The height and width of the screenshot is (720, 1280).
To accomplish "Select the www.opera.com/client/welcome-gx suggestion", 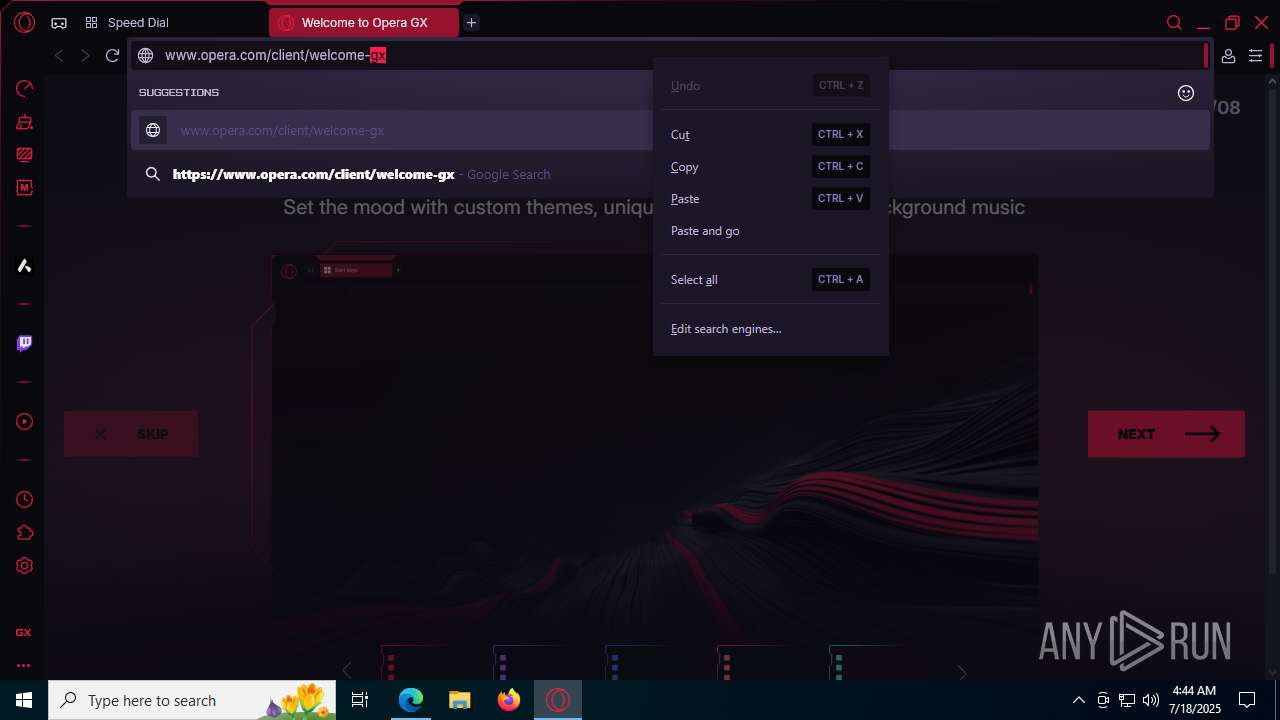I will (x=670, y=130).
